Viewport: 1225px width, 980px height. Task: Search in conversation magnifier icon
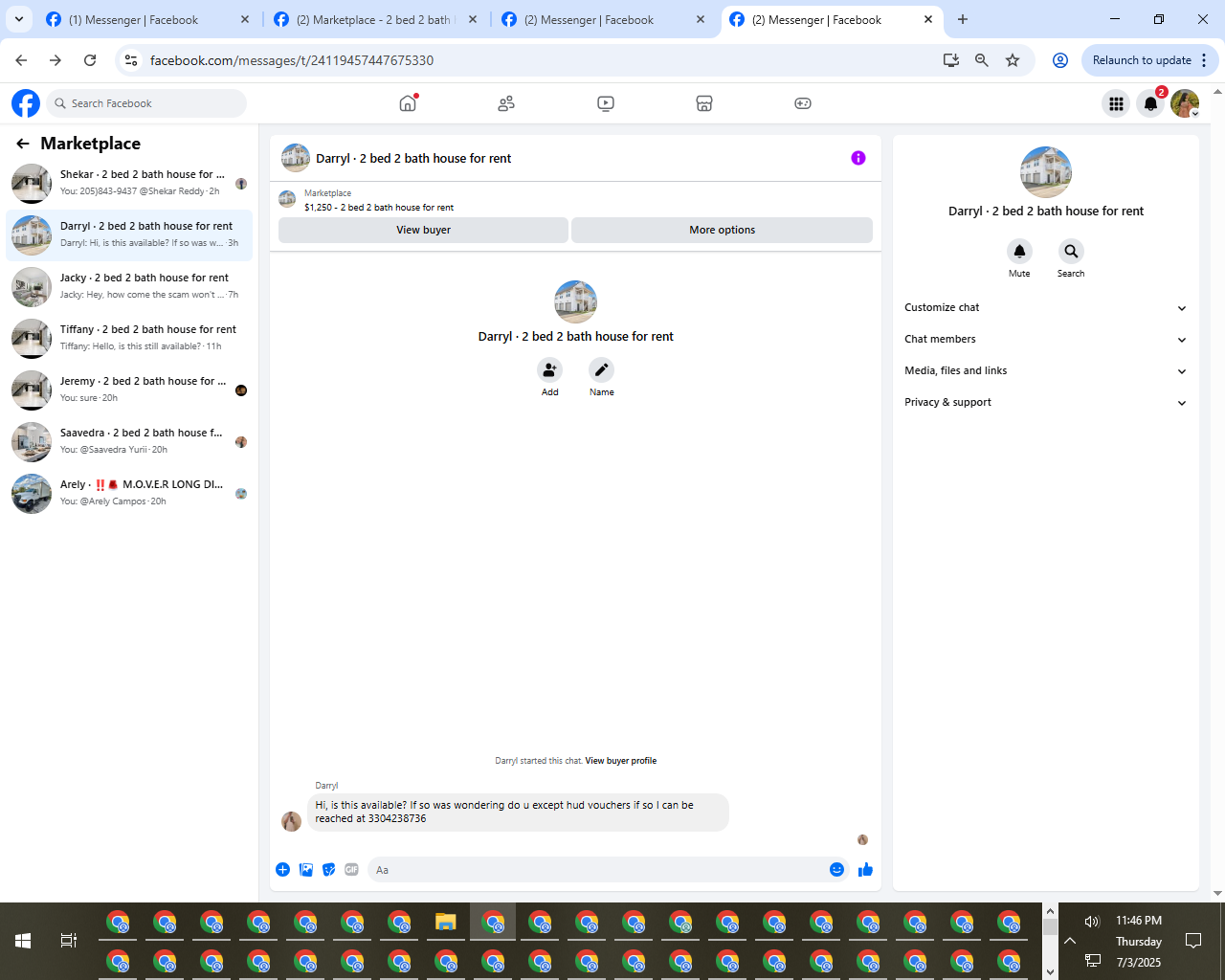(x=1071, y=251)
